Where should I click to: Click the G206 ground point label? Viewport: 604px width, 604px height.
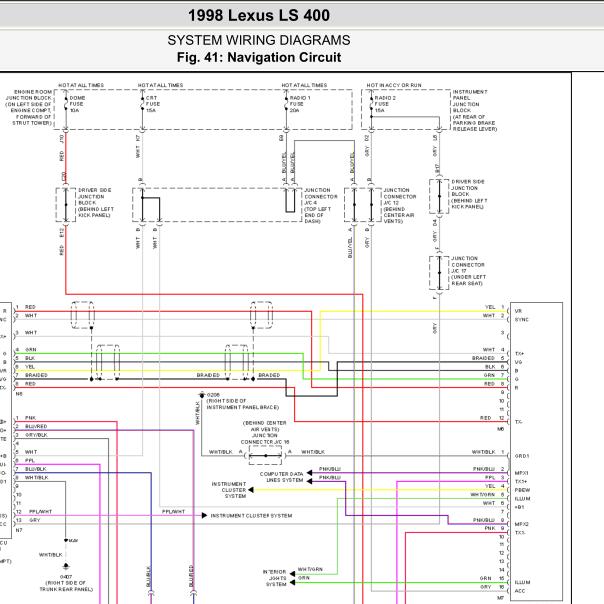tap(213, 395)
